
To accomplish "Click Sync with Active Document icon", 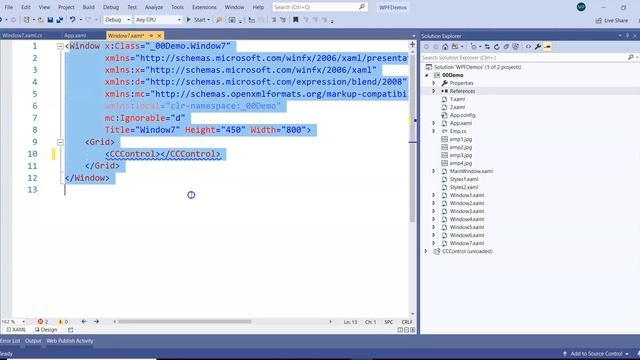I will [487, 47].
